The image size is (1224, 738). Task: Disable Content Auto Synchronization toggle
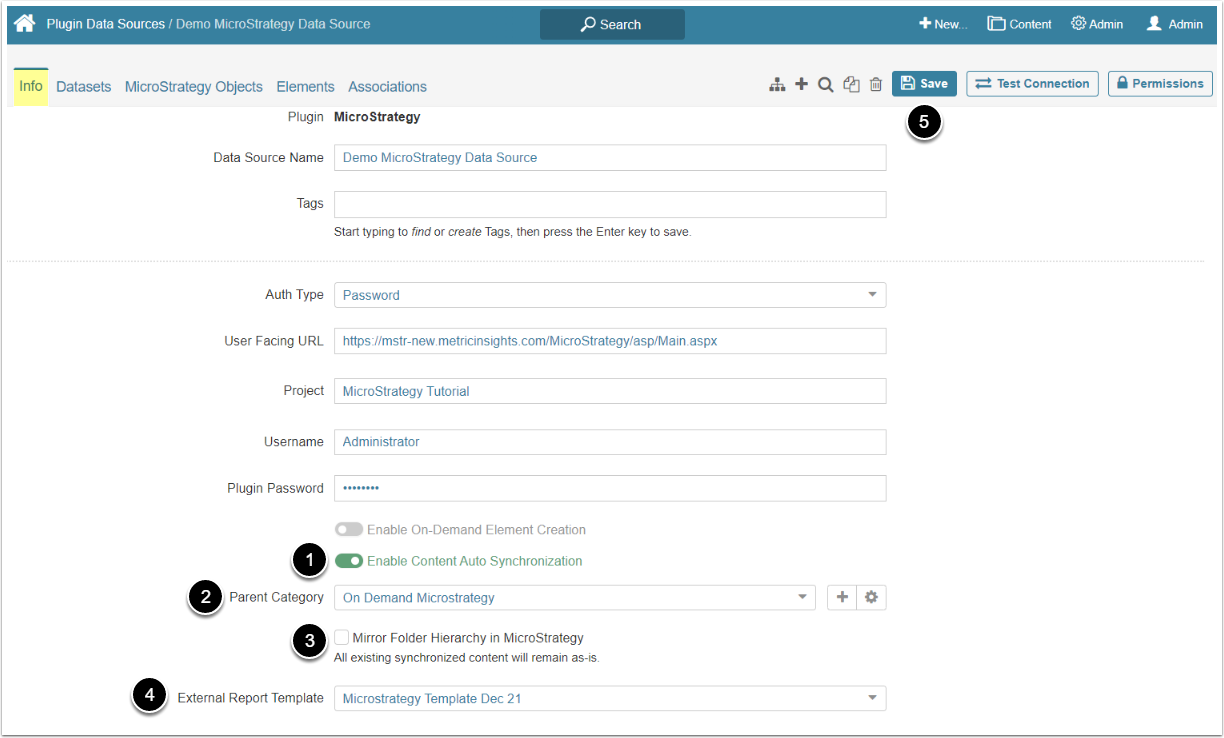tap(349, 561)
